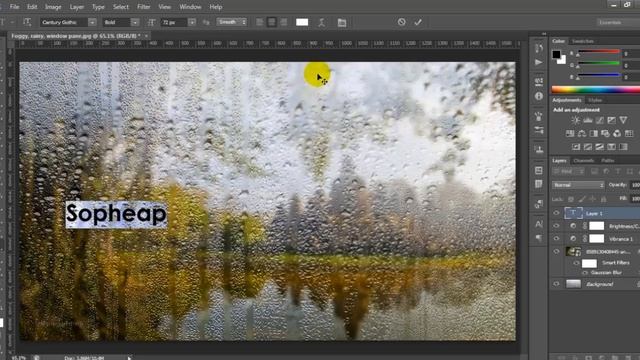This screenshot has height=360, width=640.
Task: Open the Century Gothic font family dropdown
Action: (x=93, y=22)
